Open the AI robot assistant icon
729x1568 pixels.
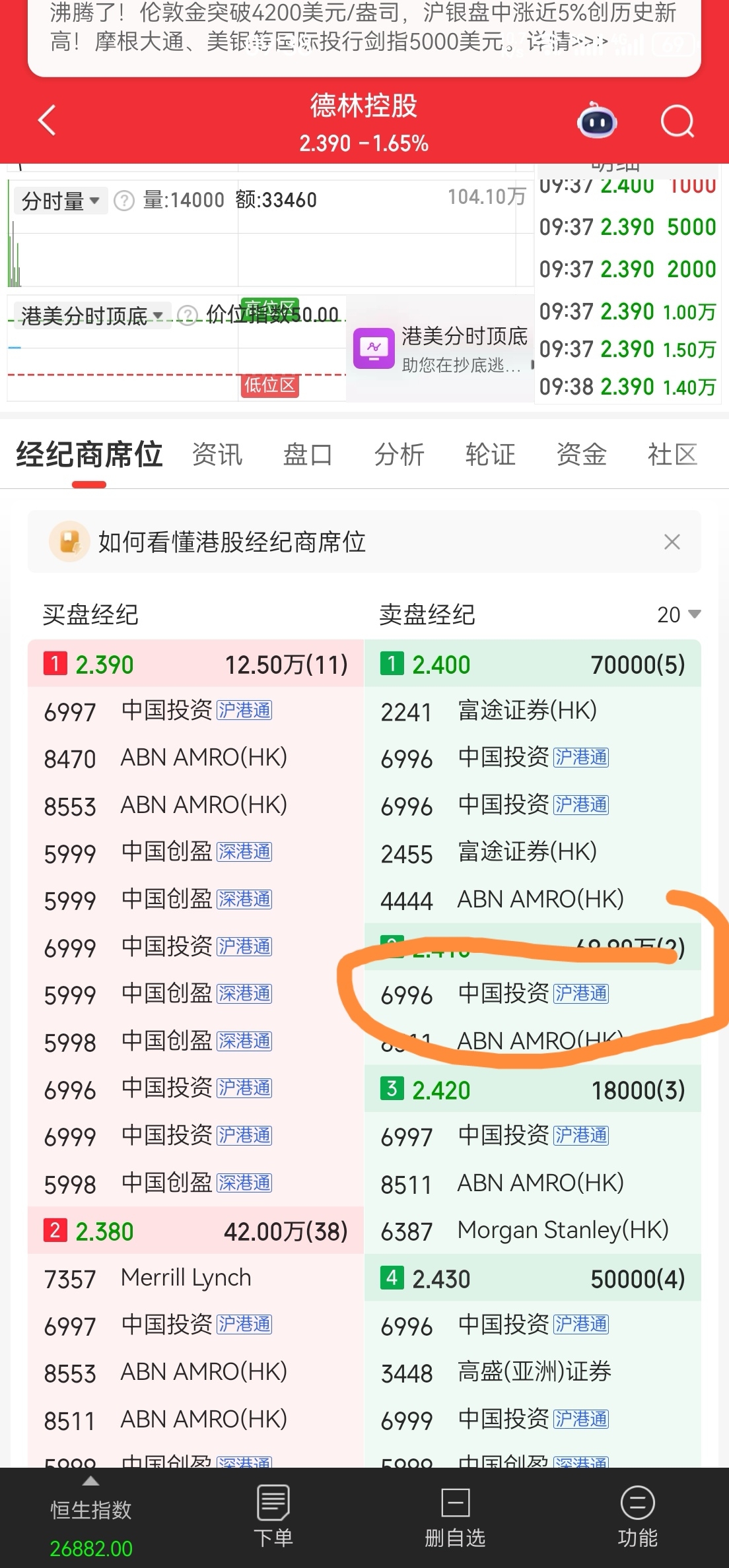click(597, 121)
